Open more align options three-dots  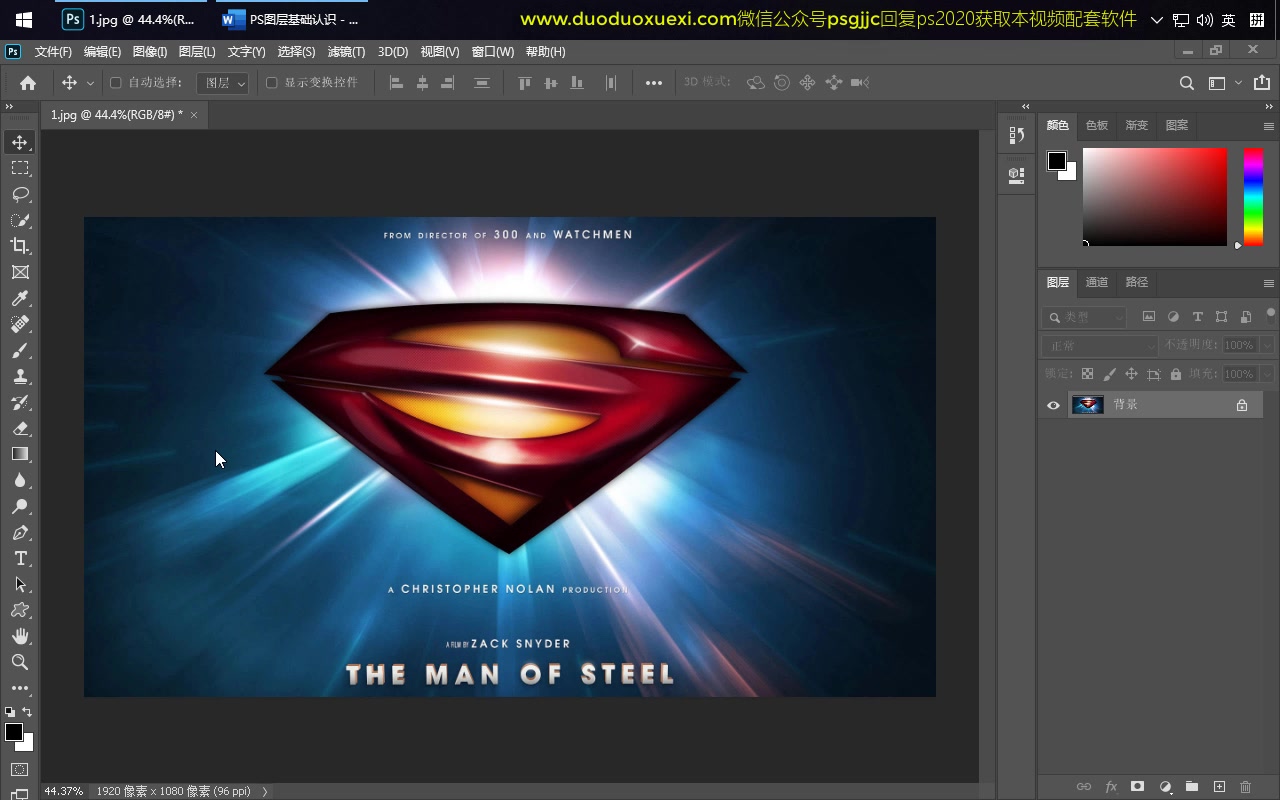(x=654, y=83)
